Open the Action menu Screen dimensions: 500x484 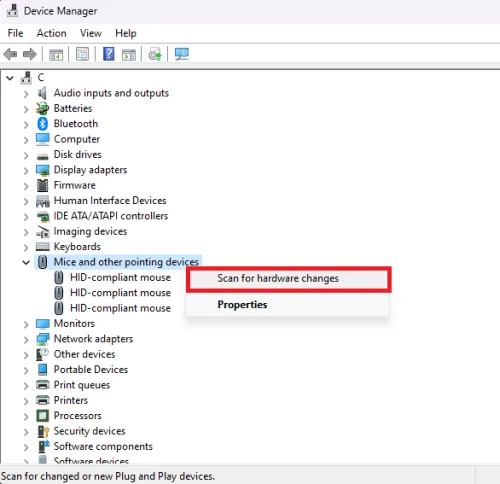(x=52, y=33)
